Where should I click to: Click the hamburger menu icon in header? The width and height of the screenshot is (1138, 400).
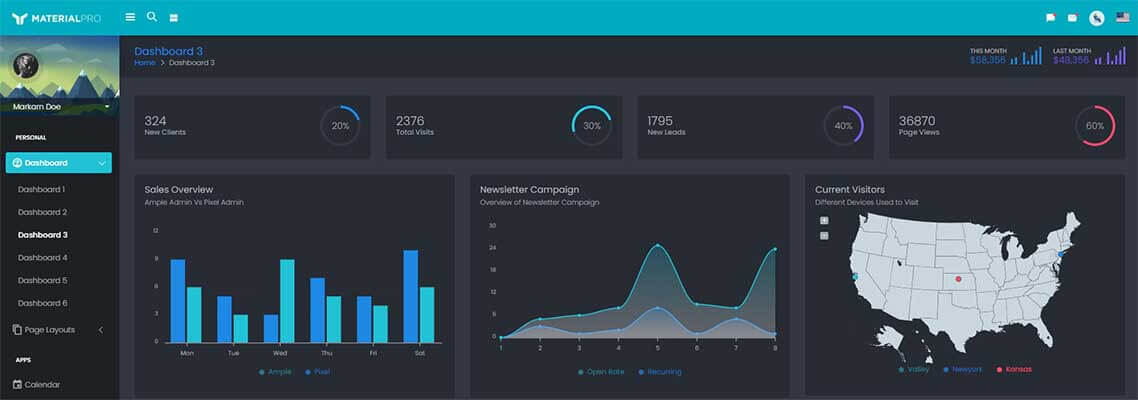pyautogui.click(x=130, y=17)
